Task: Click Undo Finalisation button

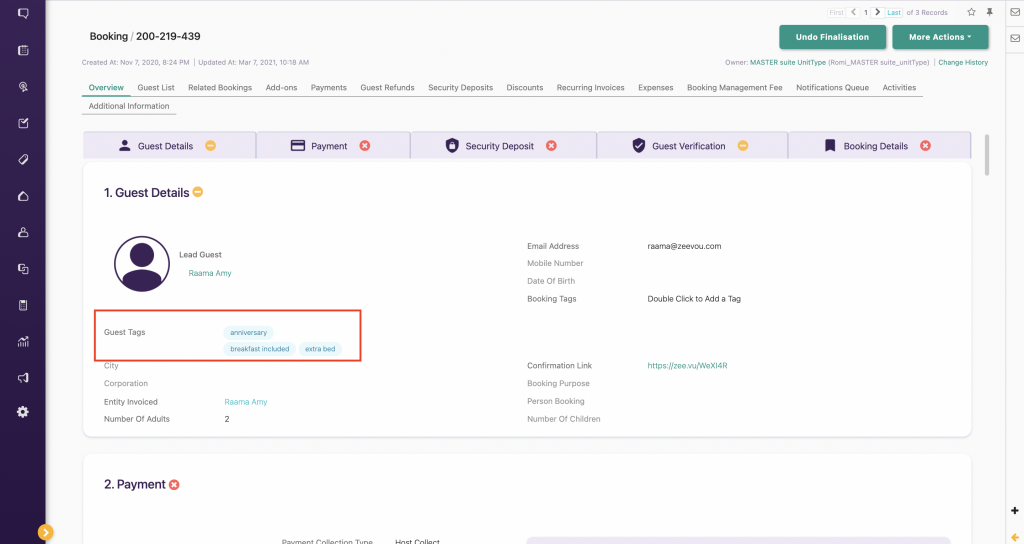Action: tap(832, 37)
